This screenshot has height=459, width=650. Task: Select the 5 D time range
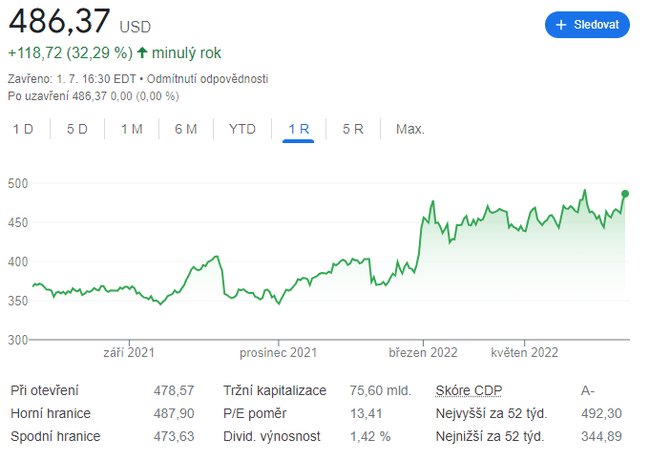77,129
